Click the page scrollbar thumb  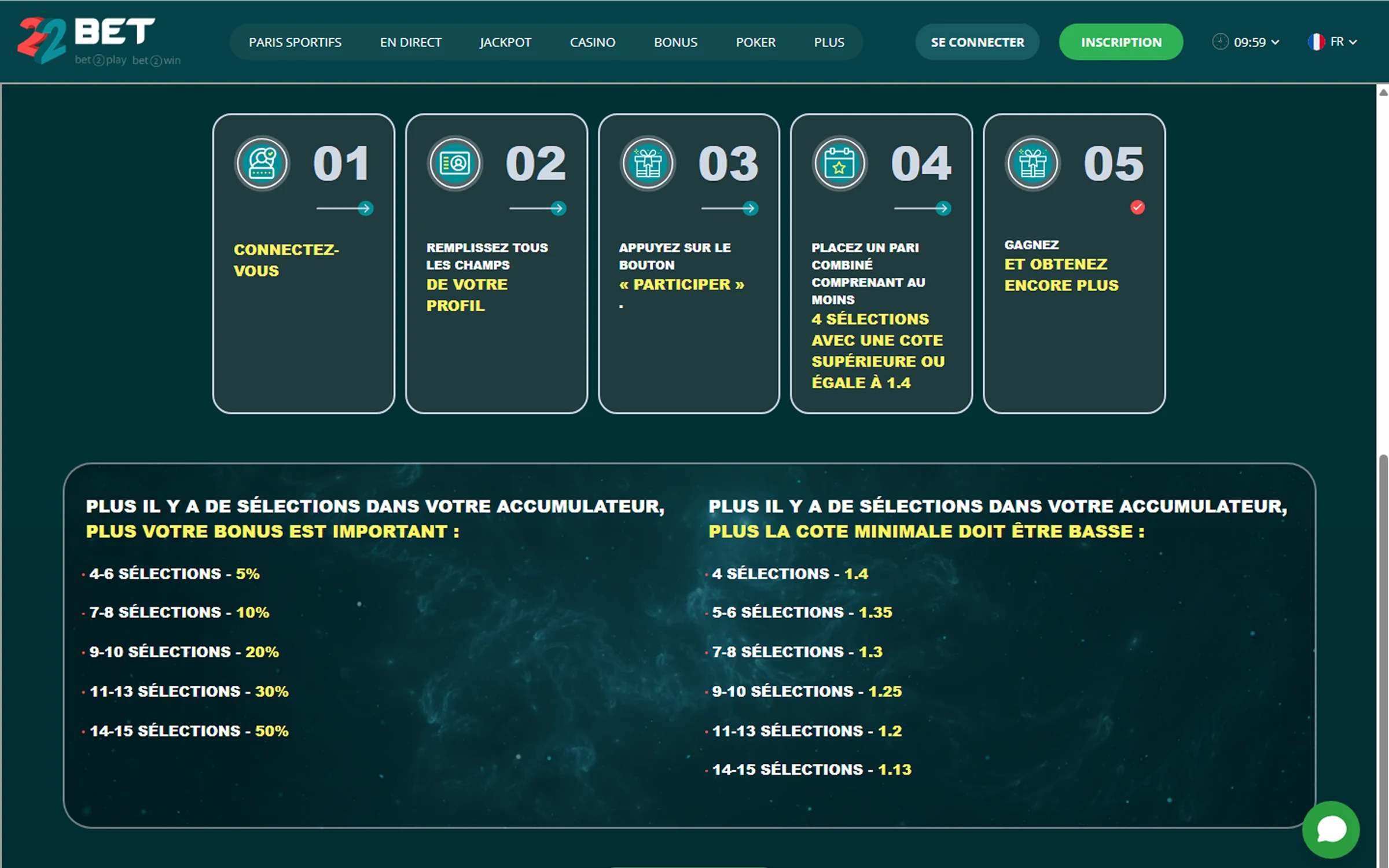[1383, 660]
